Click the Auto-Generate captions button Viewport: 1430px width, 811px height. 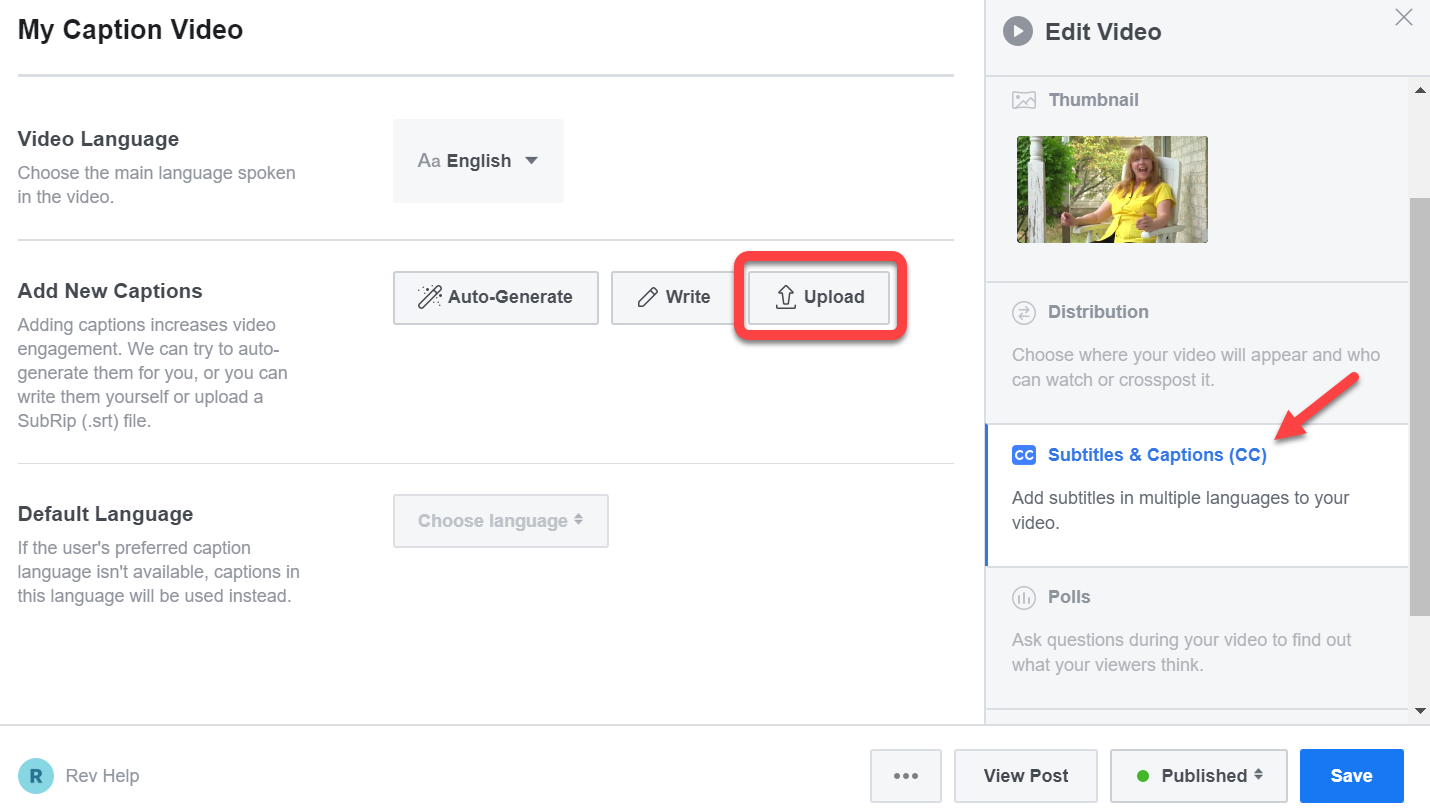coord(496,298)
